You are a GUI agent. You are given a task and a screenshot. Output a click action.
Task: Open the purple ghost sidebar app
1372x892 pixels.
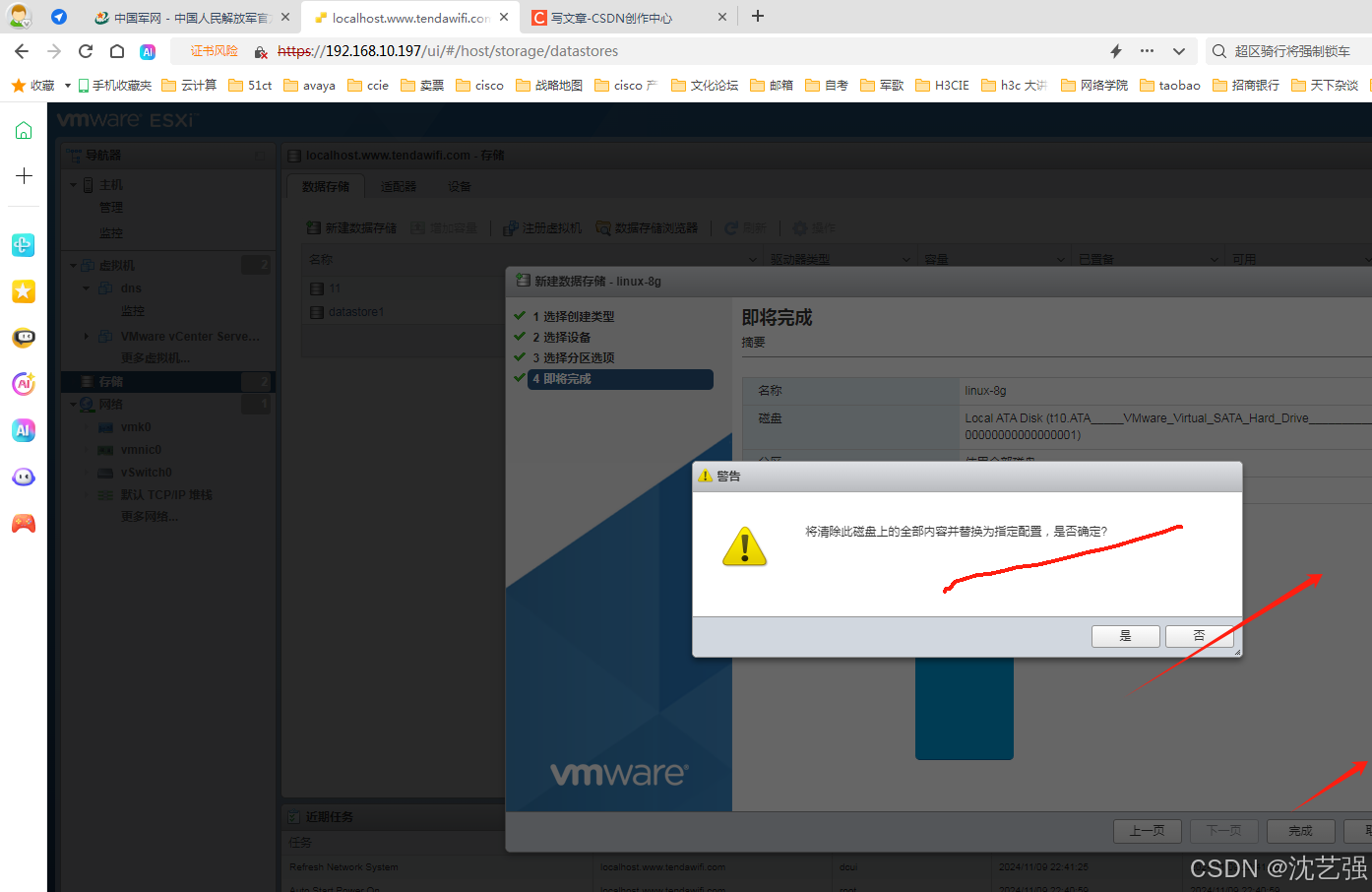coord(24,477)
